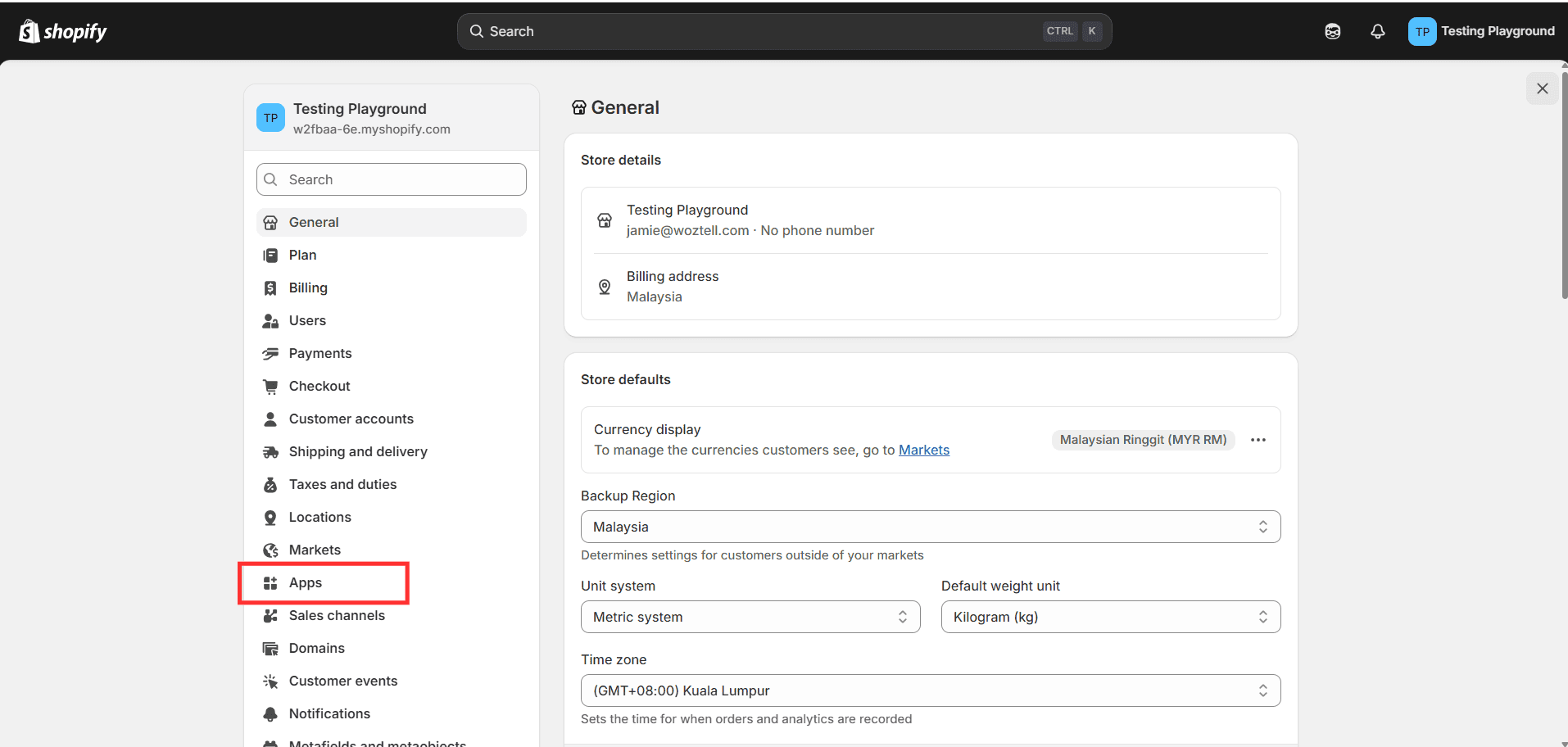Image resolution: width=1568 pixels, height=747 pixels.
Task: Select Sales channels in settings sidebar
Action: coord(337,616)
